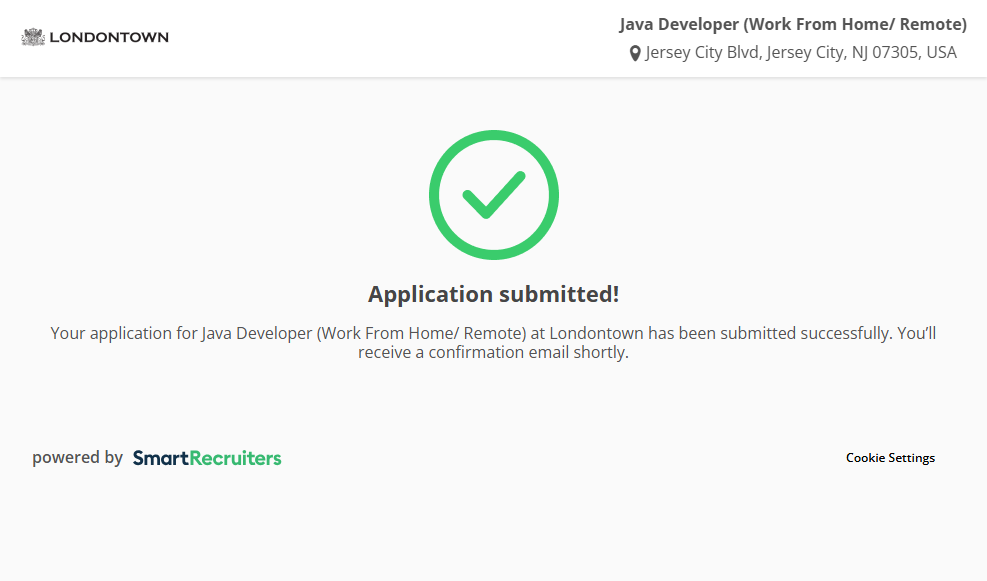Click the Java Developer job title
The image size is (987, 581).
(x=680, y=24)
